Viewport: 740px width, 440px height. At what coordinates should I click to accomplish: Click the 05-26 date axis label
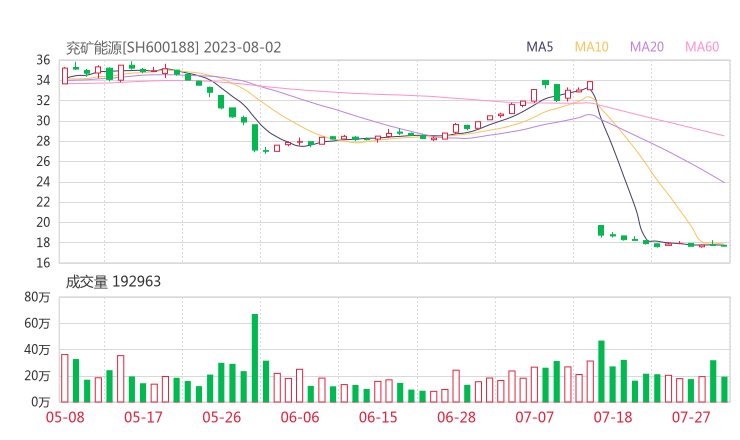point(222,417)
